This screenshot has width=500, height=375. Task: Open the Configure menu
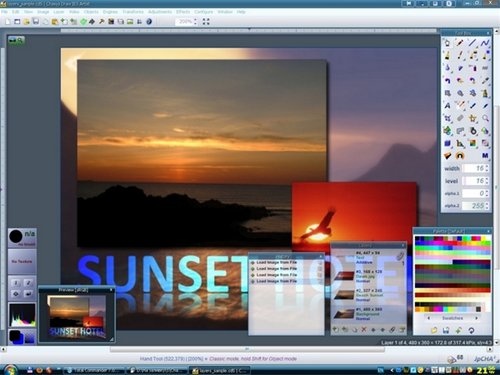(x=203, y=12)
